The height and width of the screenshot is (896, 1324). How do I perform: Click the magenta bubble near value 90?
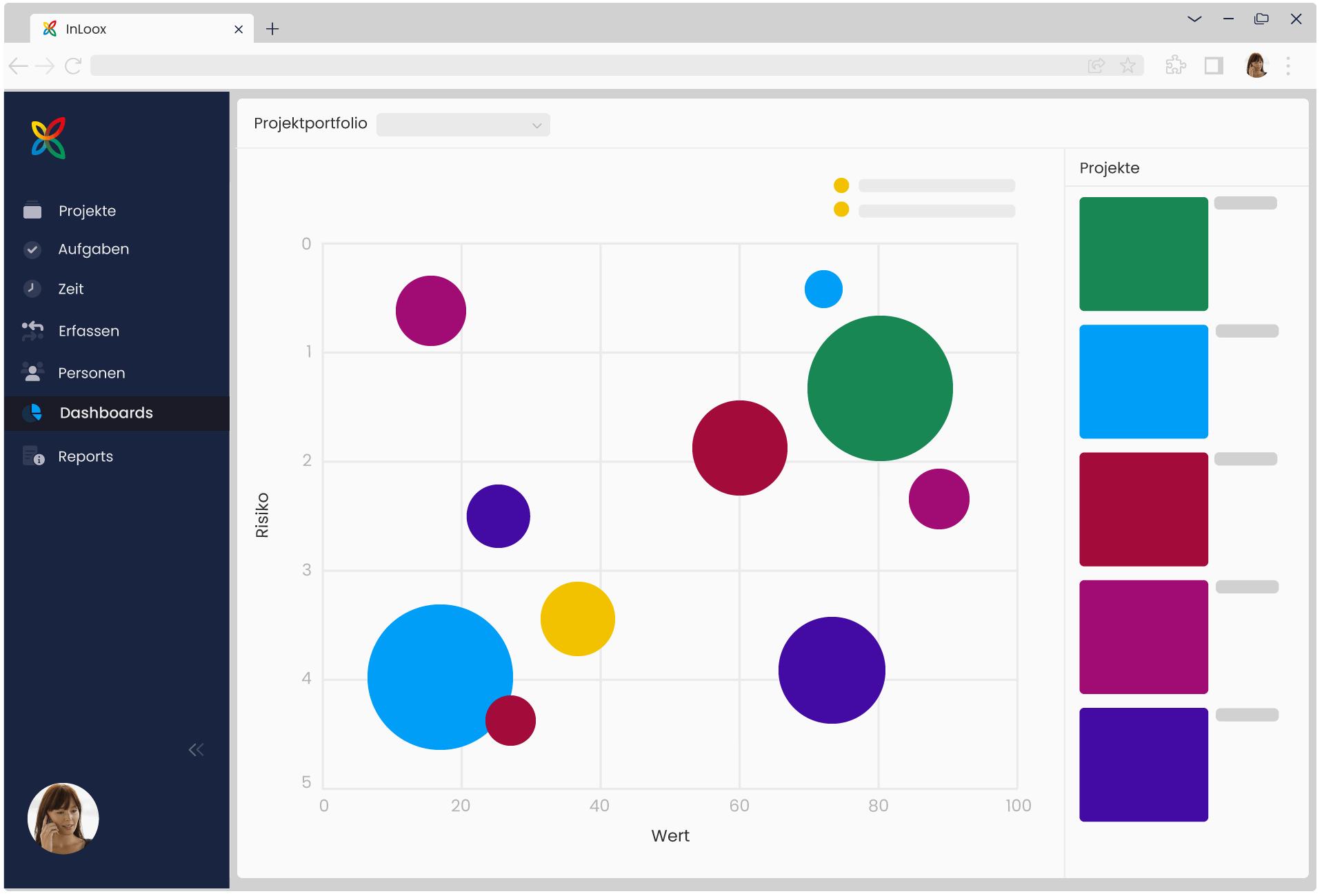[939, 499]
